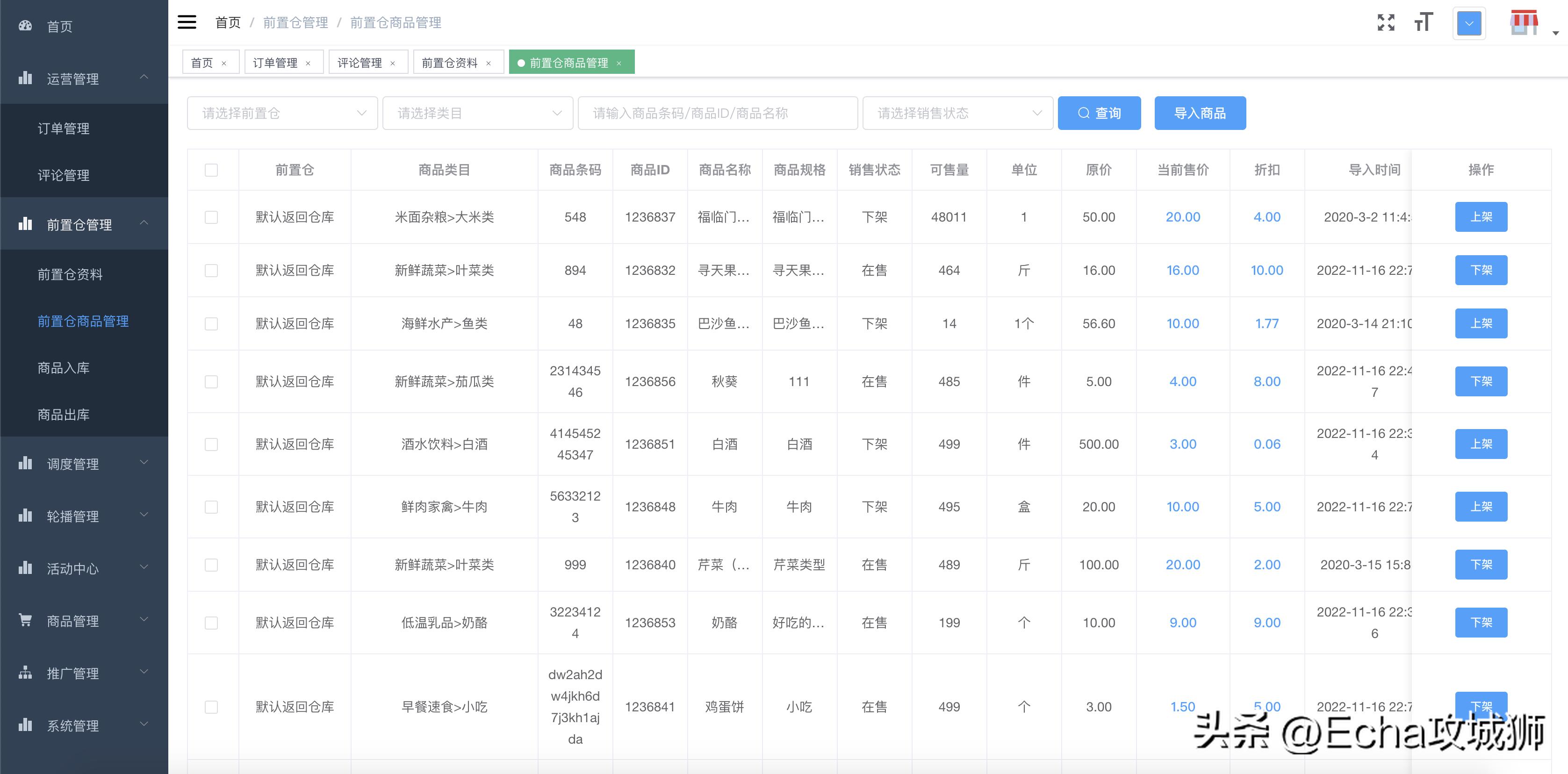Viewport: 1568px width, 774px height.
Task: Collapse the sidebar using the hamburger icon
Action: point(187,22)
